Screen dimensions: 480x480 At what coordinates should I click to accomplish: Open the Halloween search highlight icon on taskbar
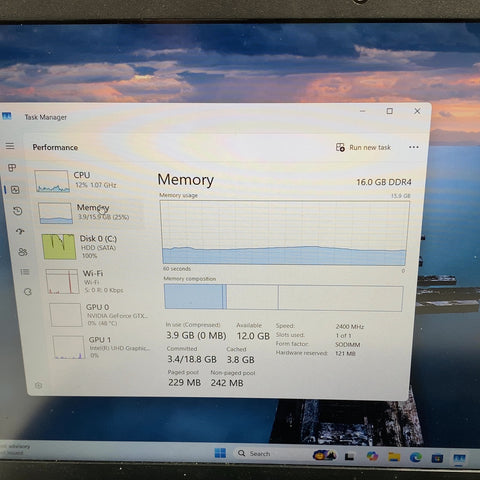pos(324,455)
